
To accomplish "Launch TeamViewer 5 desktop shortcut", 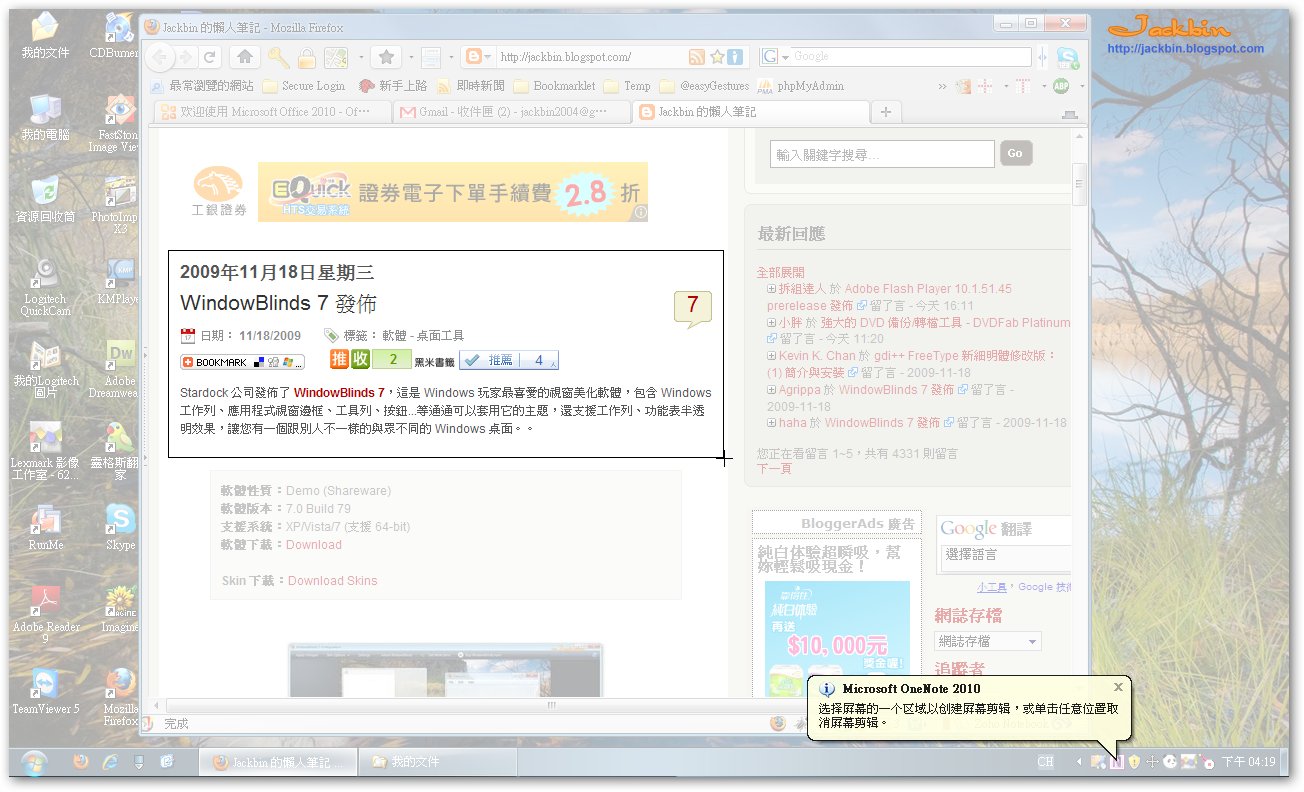I will 45,692.
